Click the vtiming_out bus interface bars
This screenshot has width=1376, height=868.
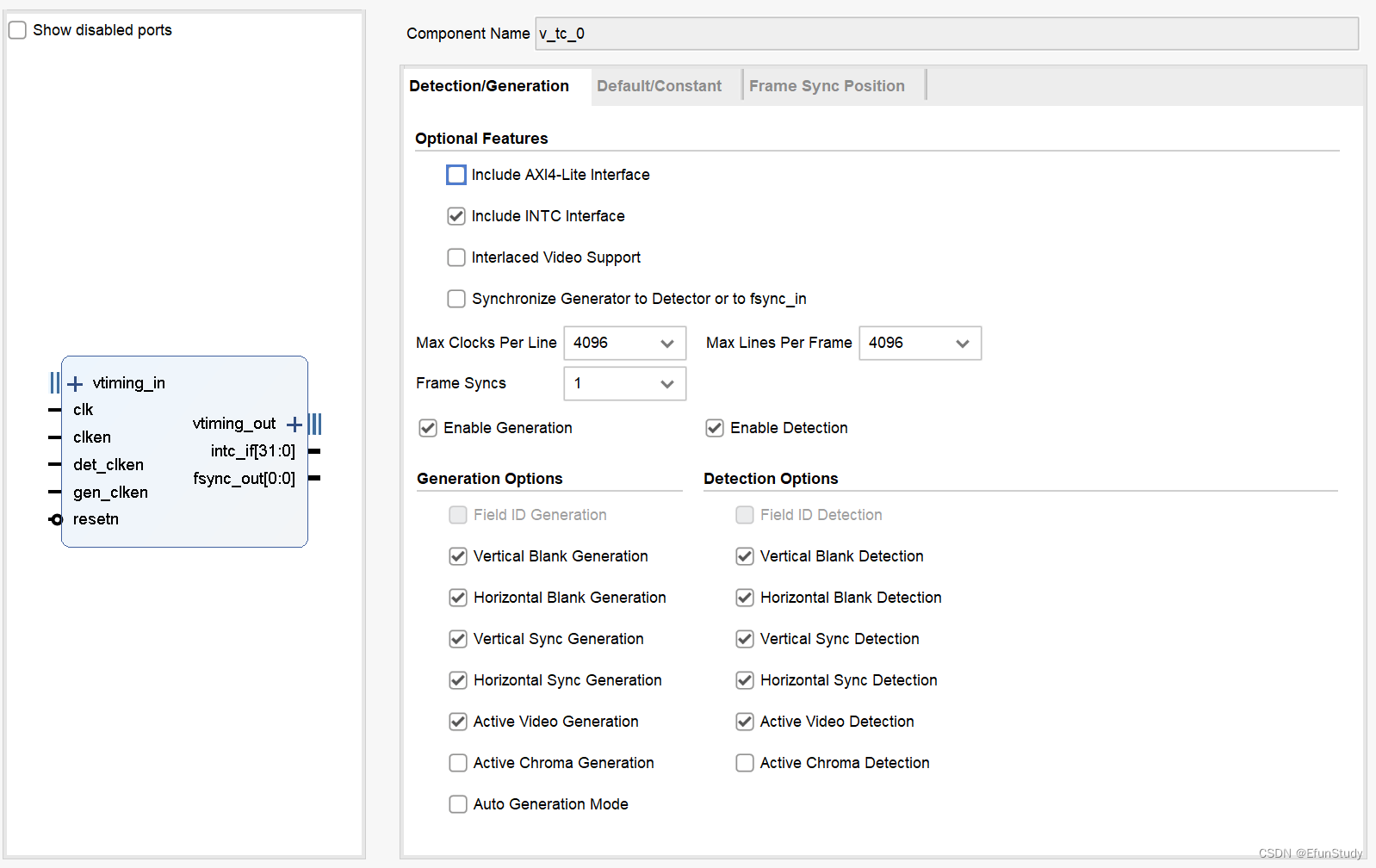[315, 424]
